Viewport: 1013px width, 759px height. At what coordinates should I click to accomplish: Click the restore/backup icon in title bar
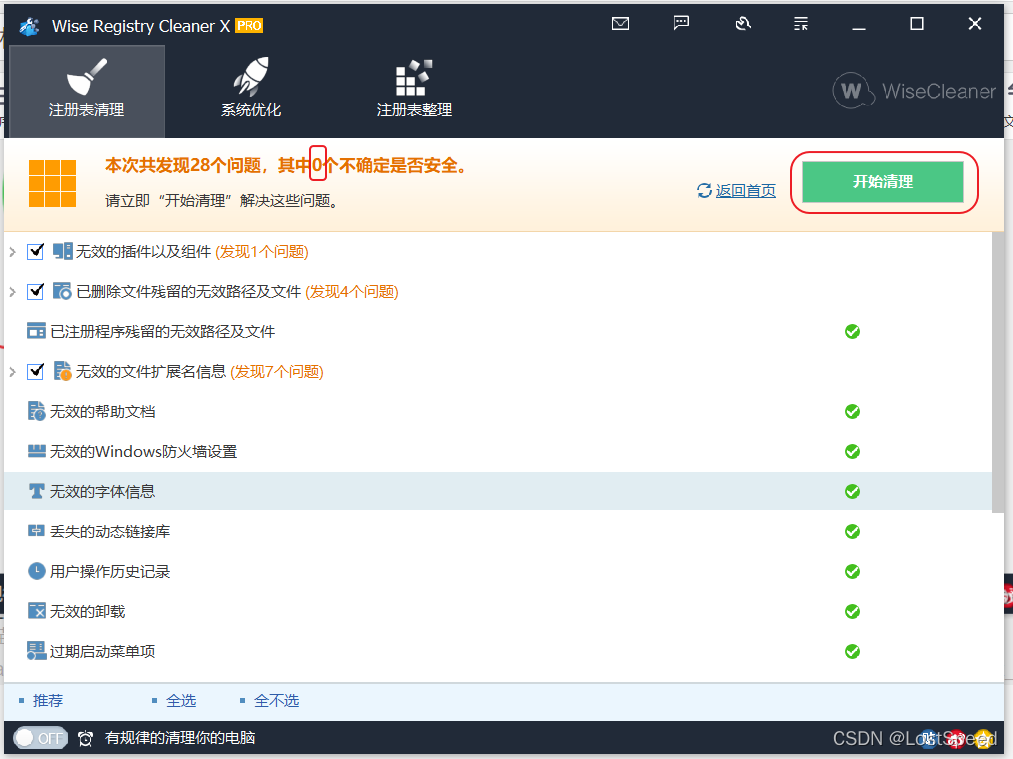(x=743, y=24)
